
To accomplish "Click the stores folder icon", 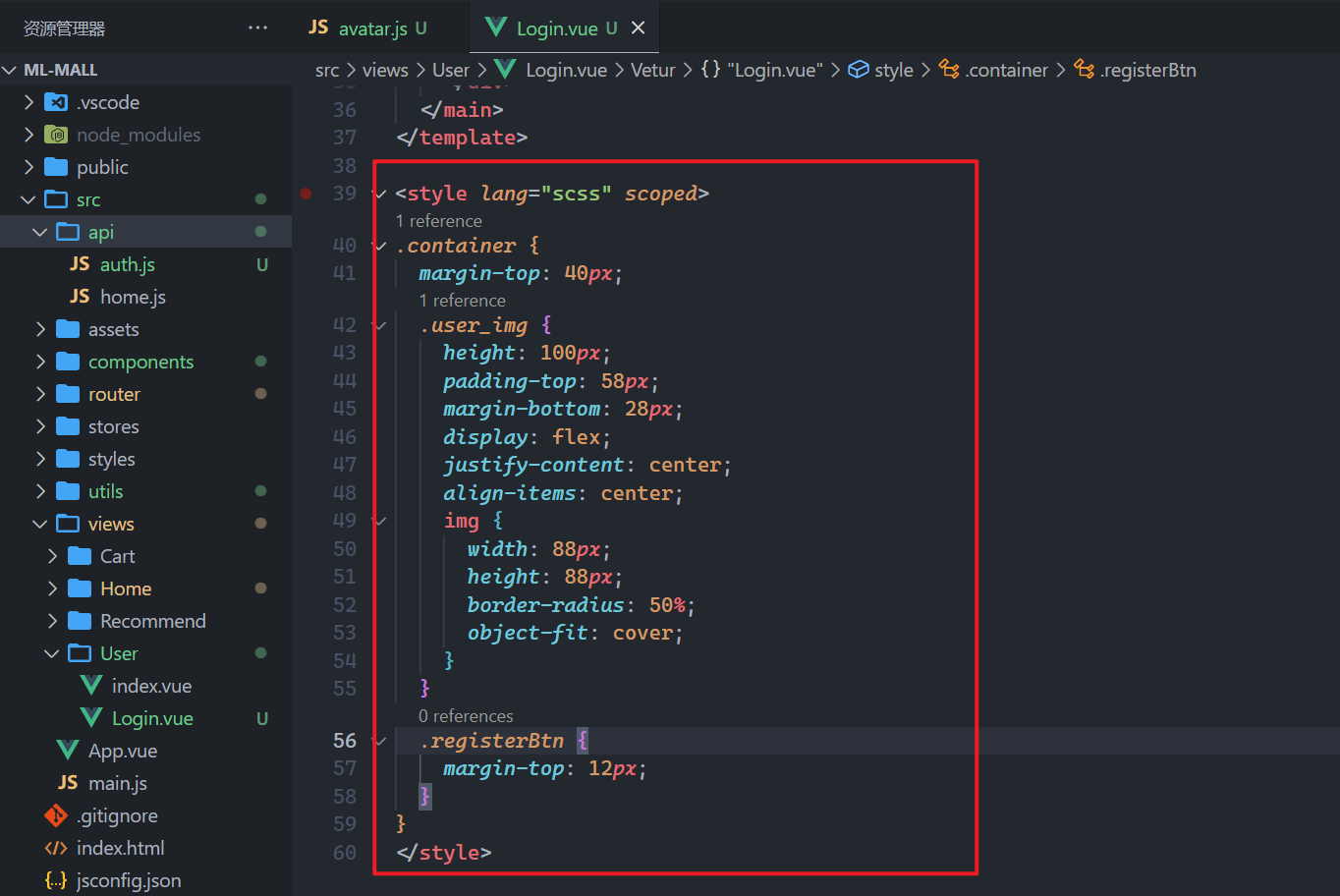I will coord(69,426).
